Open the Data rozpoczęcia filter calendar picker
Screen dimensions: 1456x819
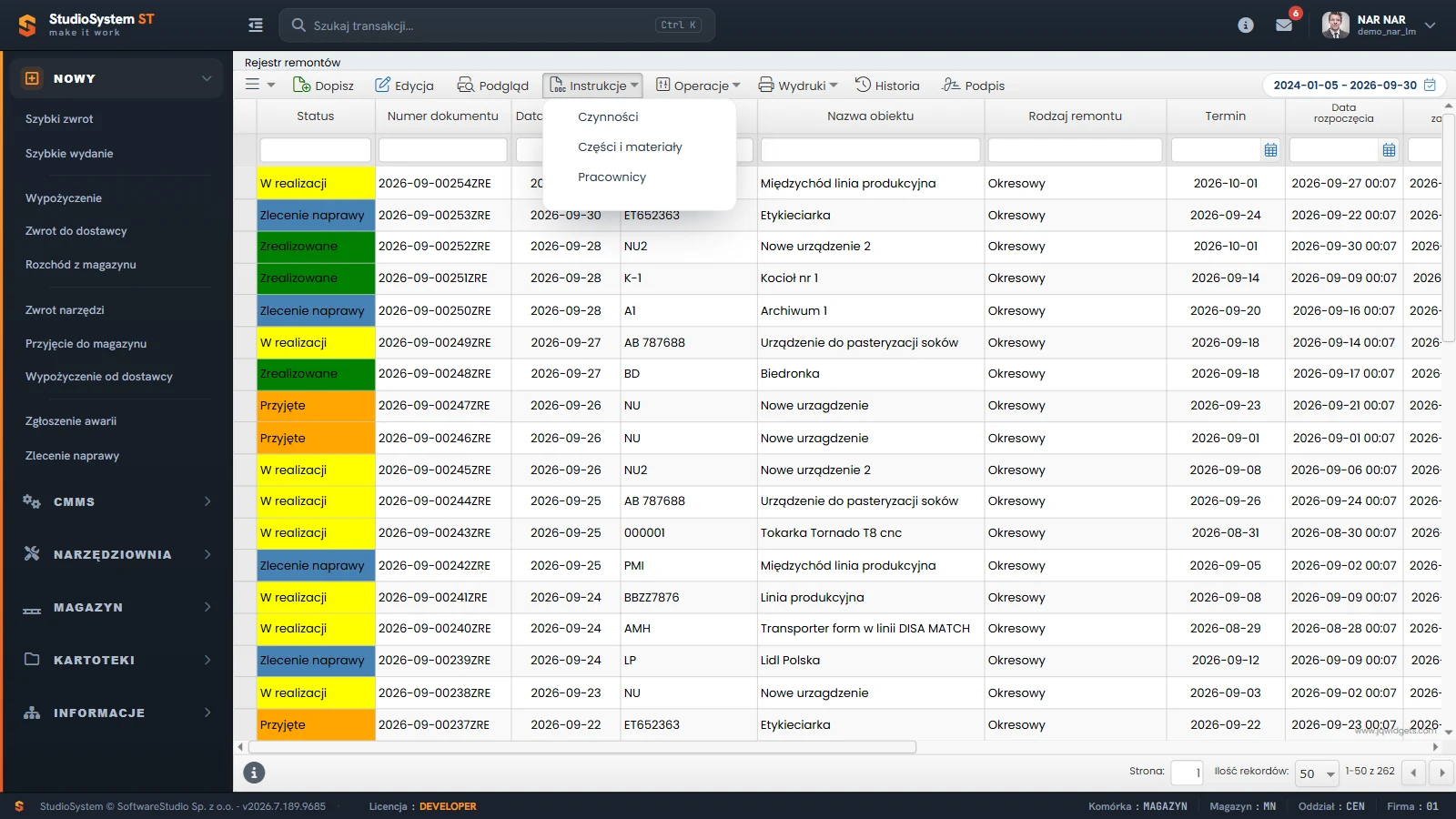pyautogui.click(x=1389, y=149)
